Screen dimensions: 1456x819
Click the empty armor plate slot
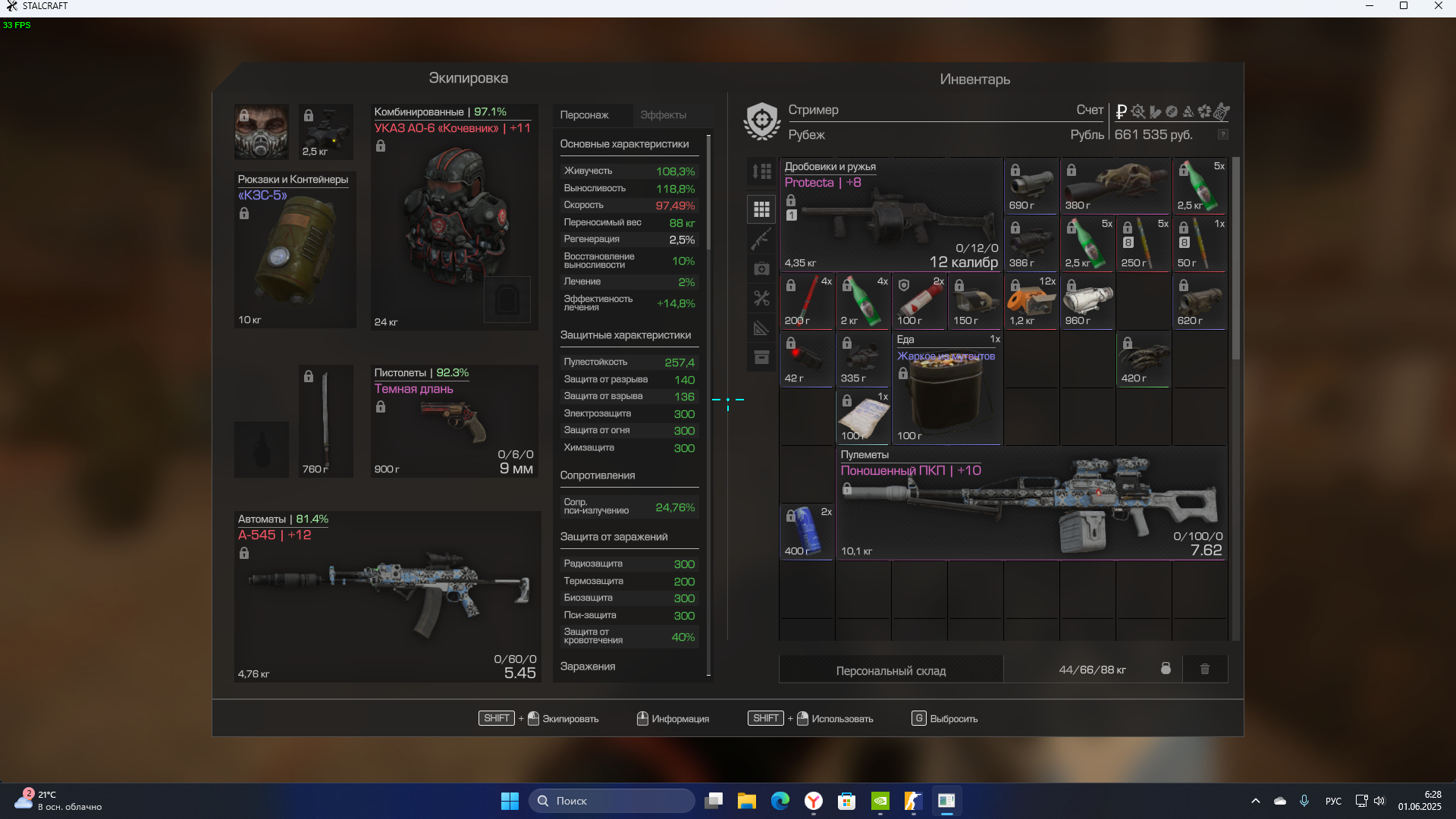507,300
